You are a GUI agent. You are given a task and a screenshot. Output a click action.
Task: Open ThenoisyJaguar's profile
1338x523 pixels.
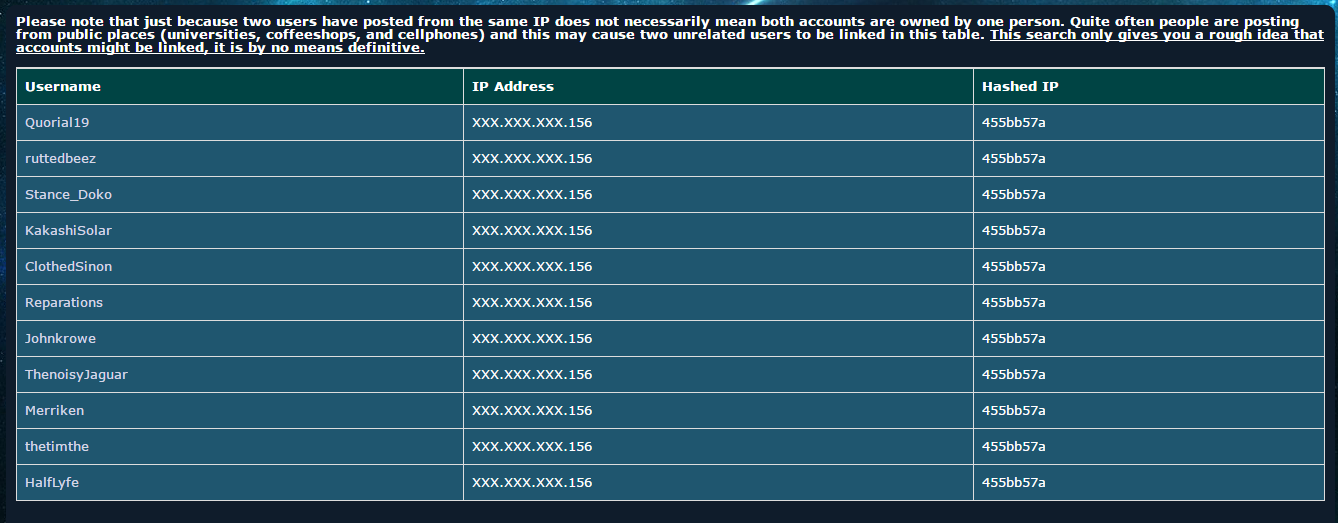[76, 375]
